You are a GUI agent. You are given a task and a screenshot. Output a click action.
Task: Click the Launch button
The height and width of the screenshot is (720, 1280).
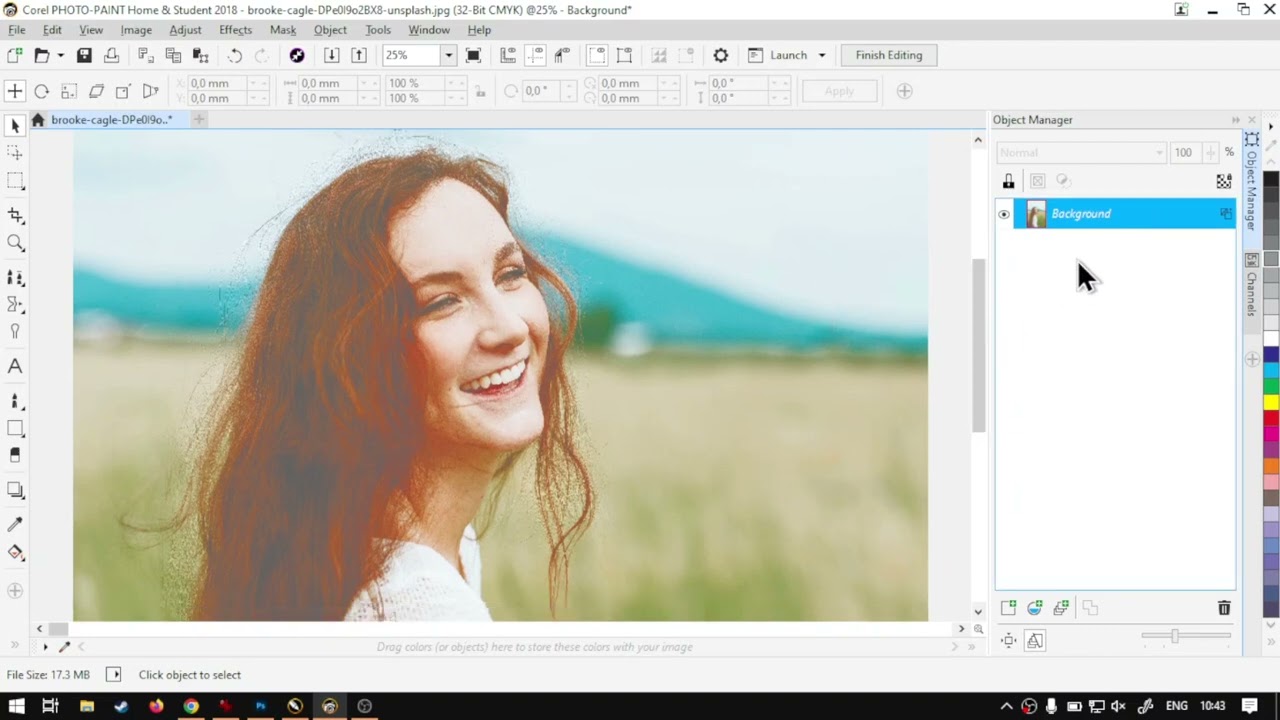coord(780,56)
